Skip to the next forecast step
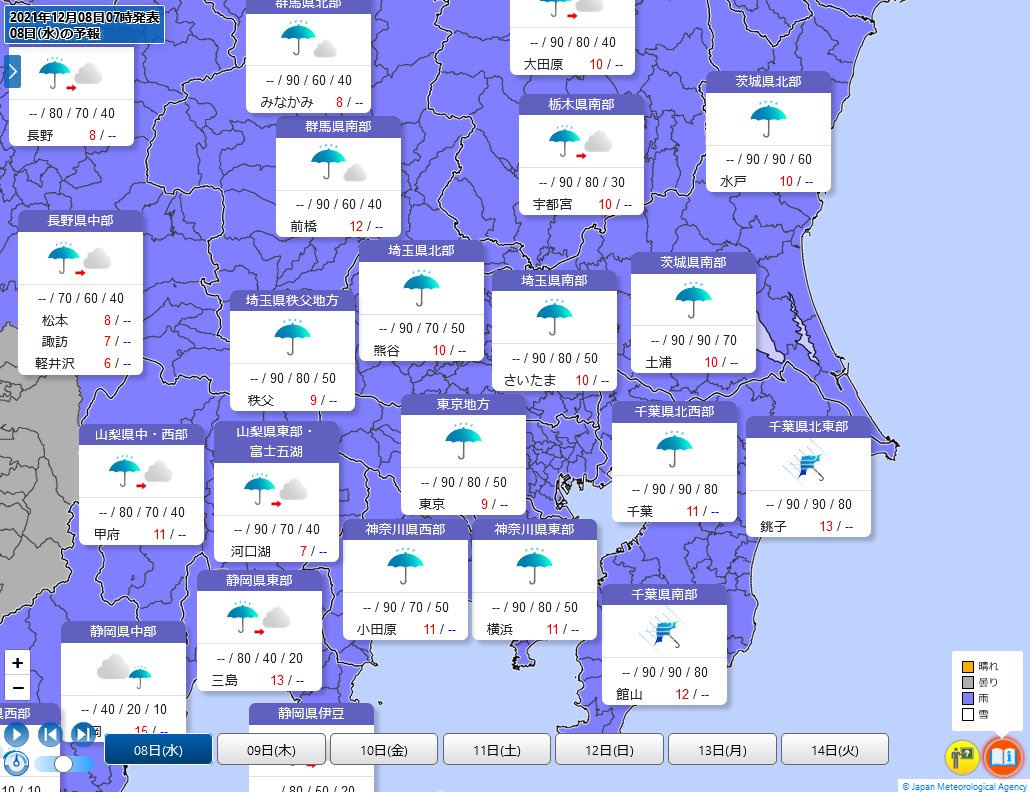This screenshot has width=1030, height=792. pos(83,734)
